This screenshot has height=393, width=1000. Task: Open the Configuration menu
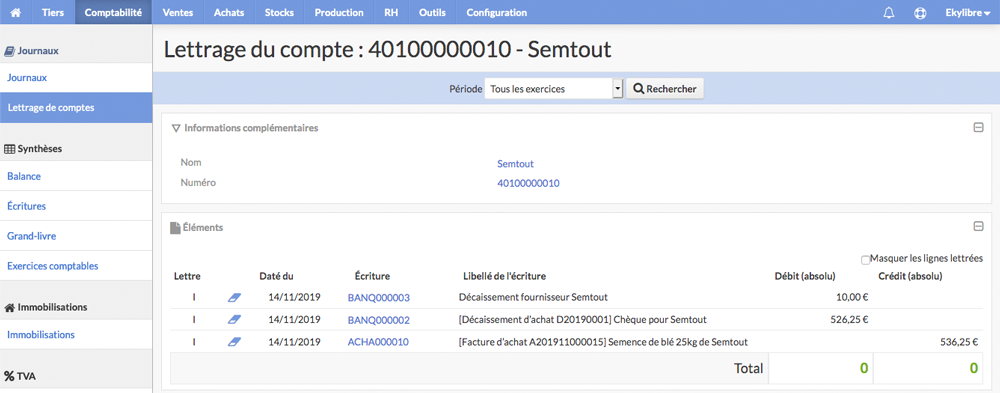(x=497, y=12)
